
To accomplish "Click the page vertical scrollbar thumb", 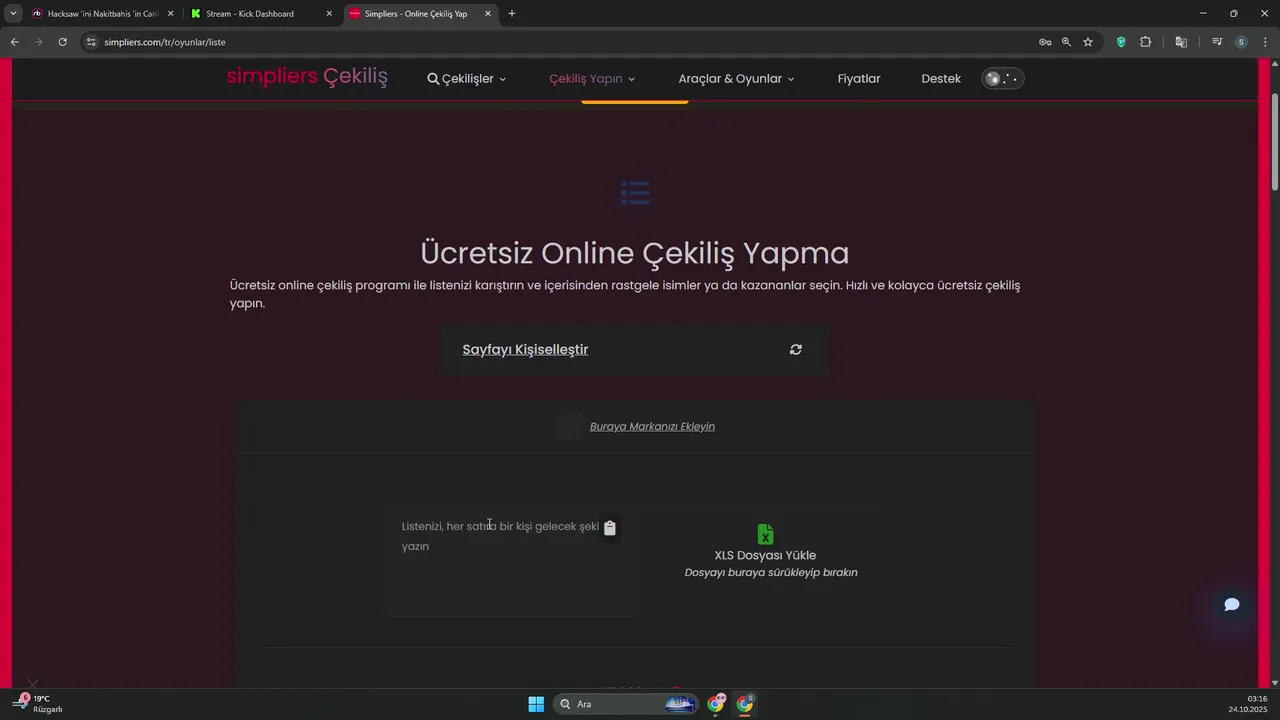I will [1274, 142].
